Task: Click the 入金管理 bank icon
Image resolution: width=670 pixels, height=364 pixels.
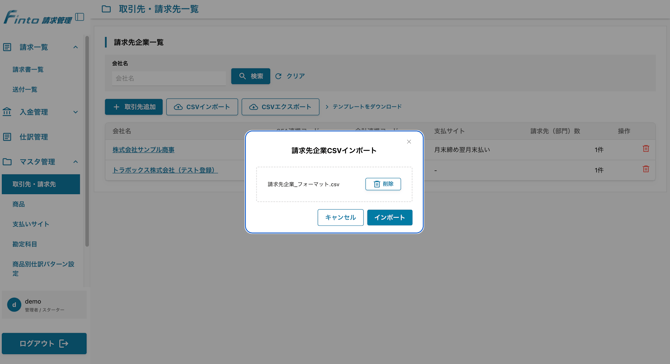Action: [7, 112]
